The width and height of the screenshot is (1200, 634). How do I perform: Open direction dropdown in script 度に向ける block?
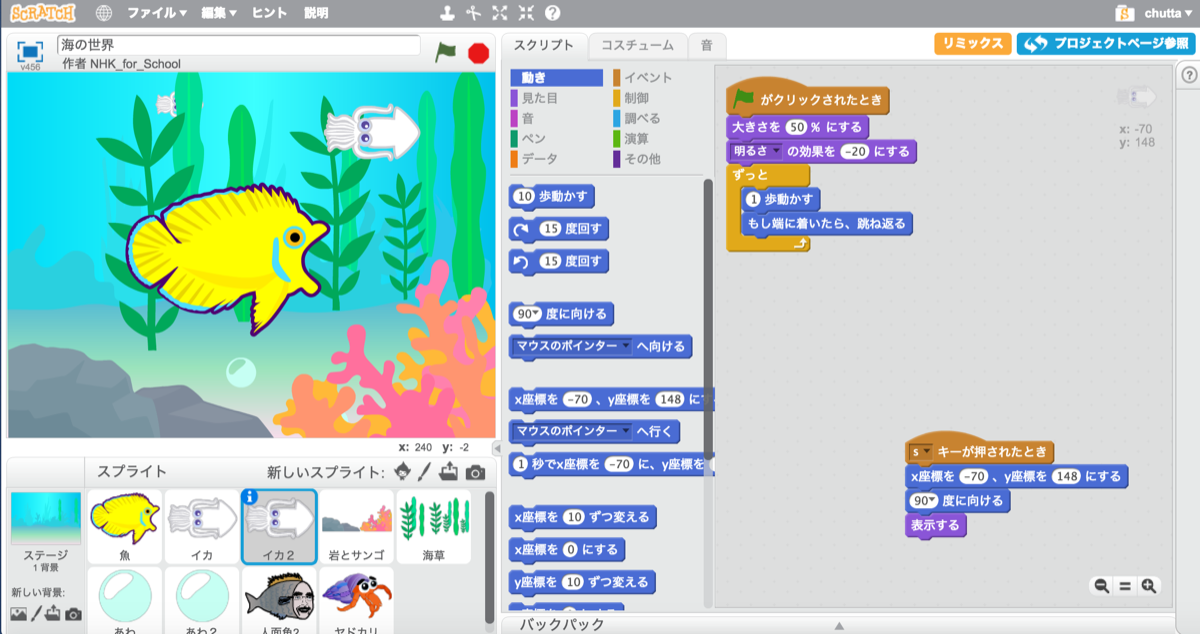pos(933,500)
